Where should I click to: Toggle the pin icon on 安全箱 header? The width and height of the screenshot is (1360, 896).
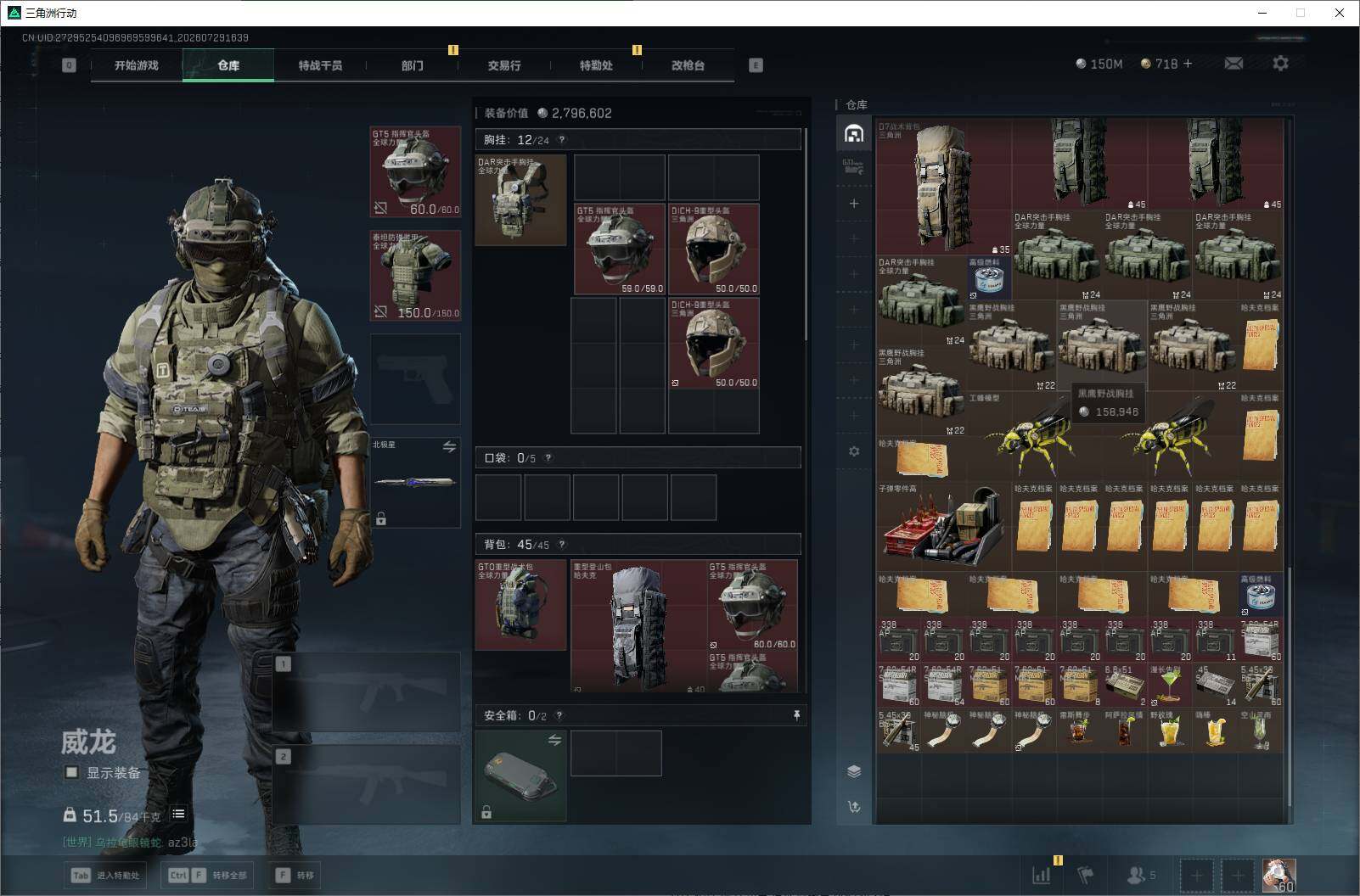point(796,716)
